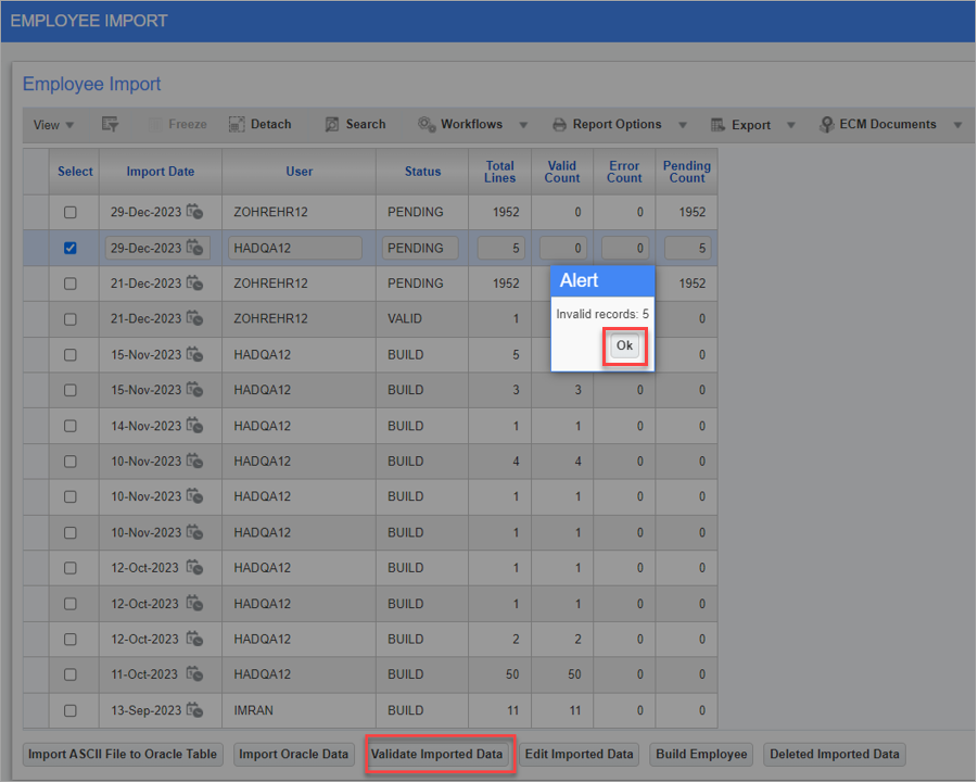
Task: Click the Workflows gears icon
Action: coord(426,125)
